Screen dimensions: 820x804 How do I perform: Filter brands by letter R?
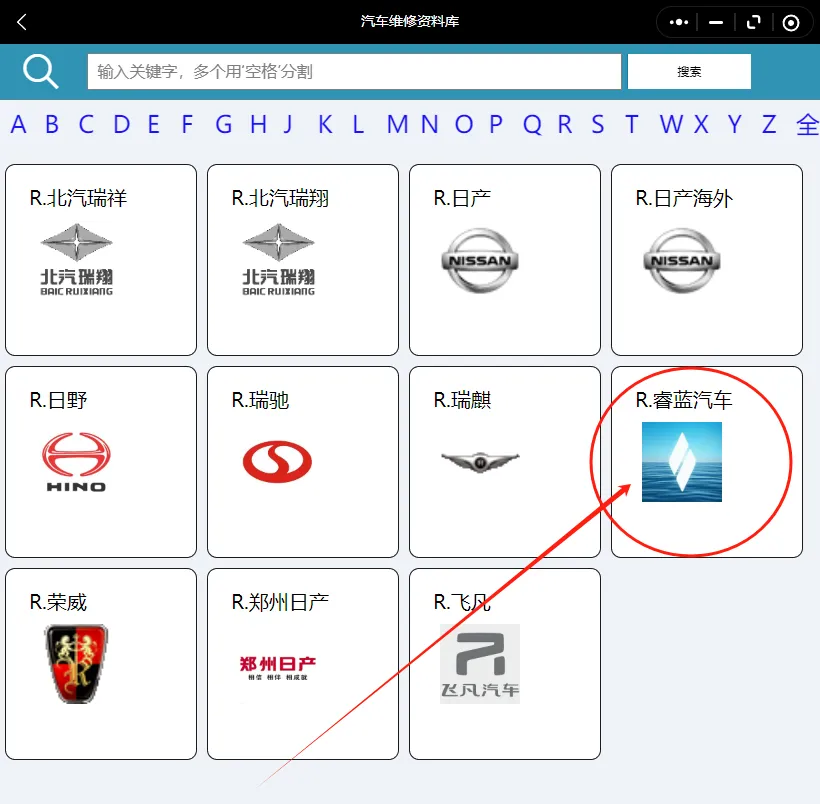pos(565,124)
